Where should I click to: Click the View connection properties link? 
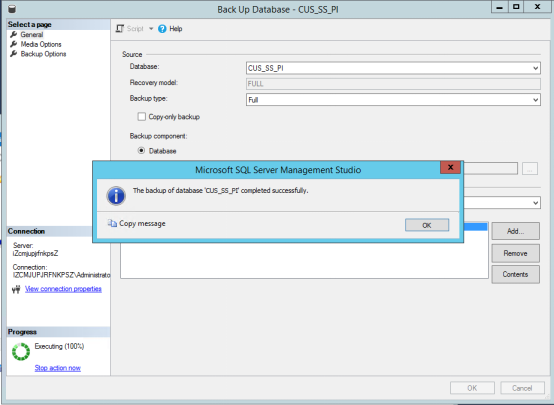tap(63, 289)
